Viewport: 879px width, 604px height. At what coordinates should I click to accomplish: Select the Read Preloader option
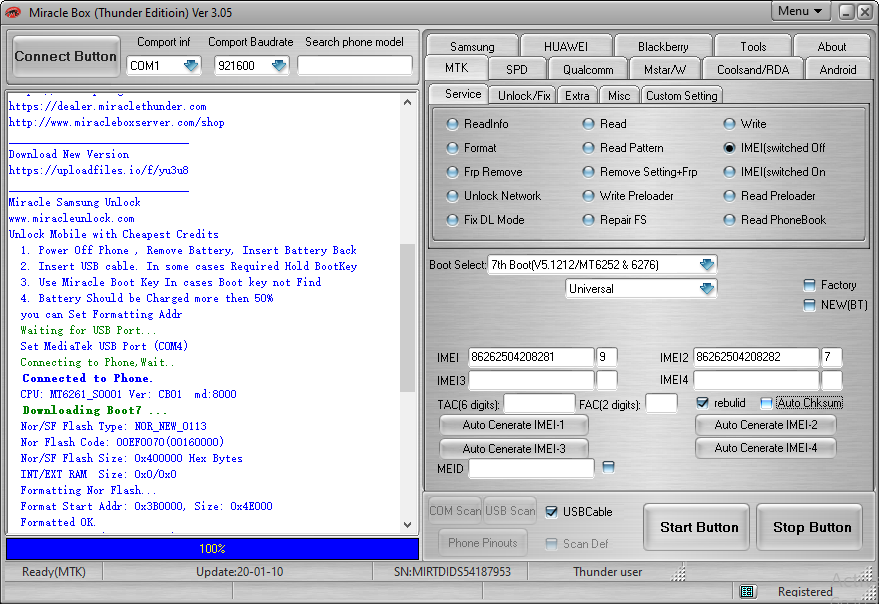(770, 196)
